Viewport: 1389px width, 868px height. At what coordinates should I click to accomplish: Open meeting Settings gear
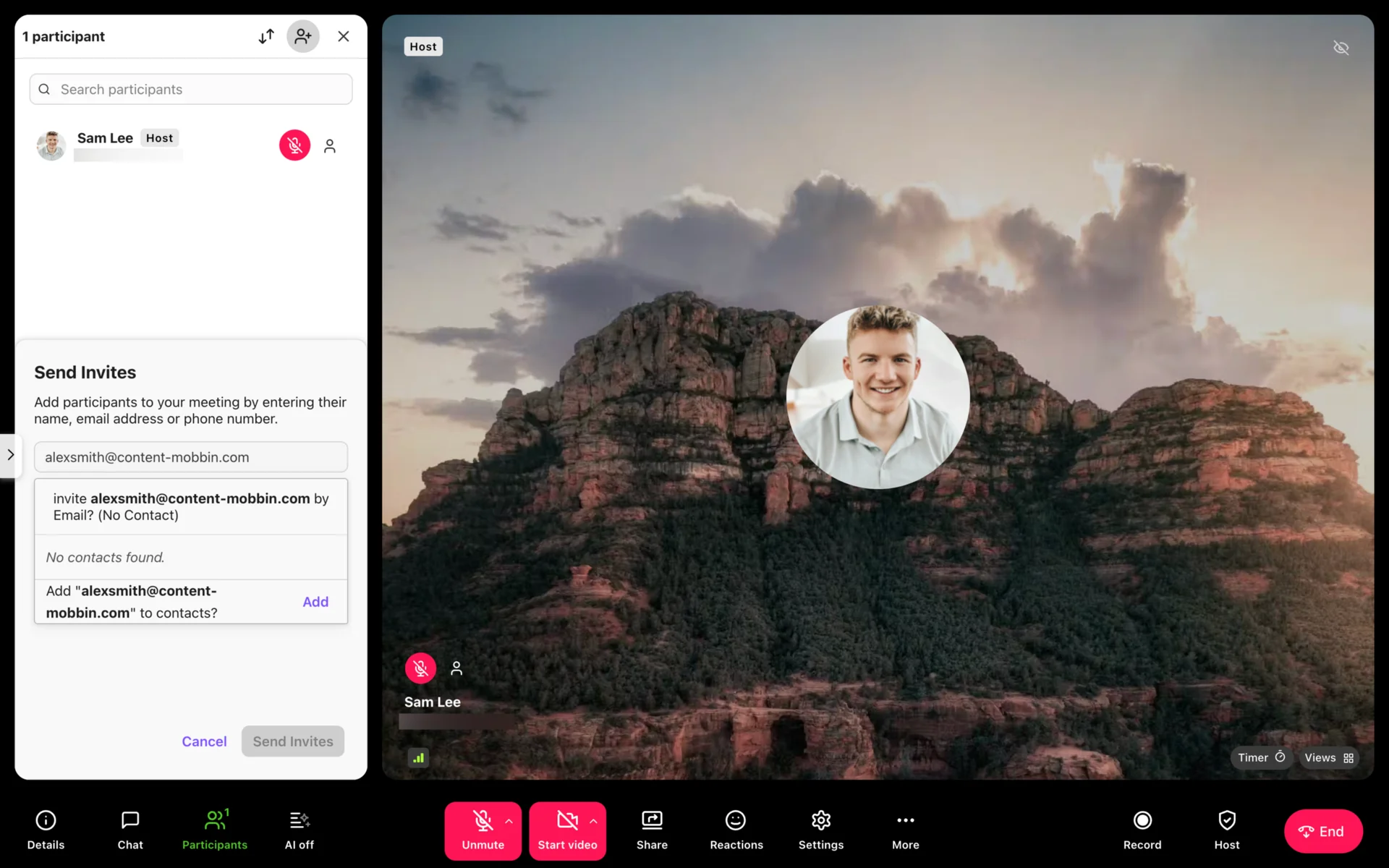820,830
